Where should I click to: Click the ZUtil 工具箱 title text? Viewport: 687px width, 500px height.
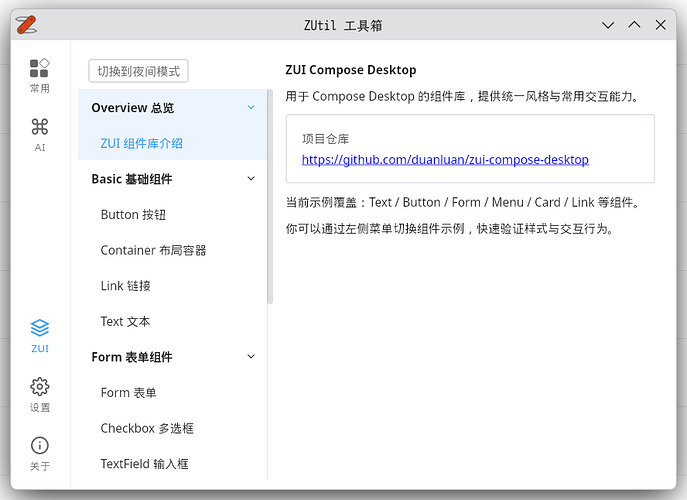click(x=343, y=25)
